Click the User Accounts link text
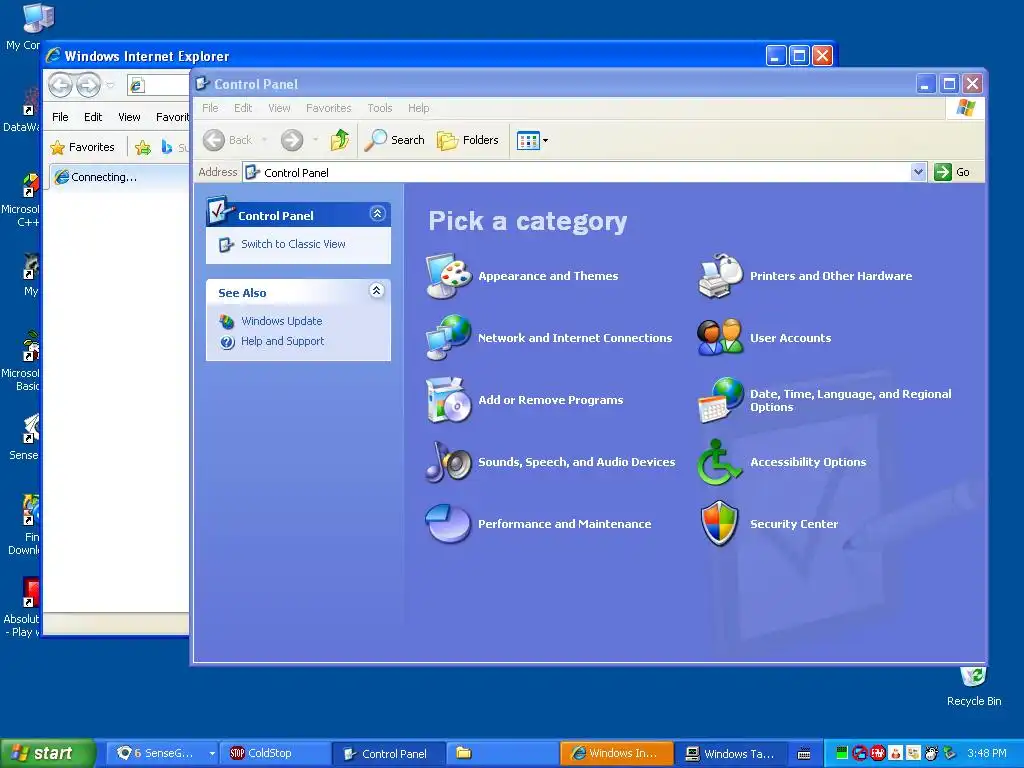The height and width of the screenshot is (768, 1024). (790, 338)
